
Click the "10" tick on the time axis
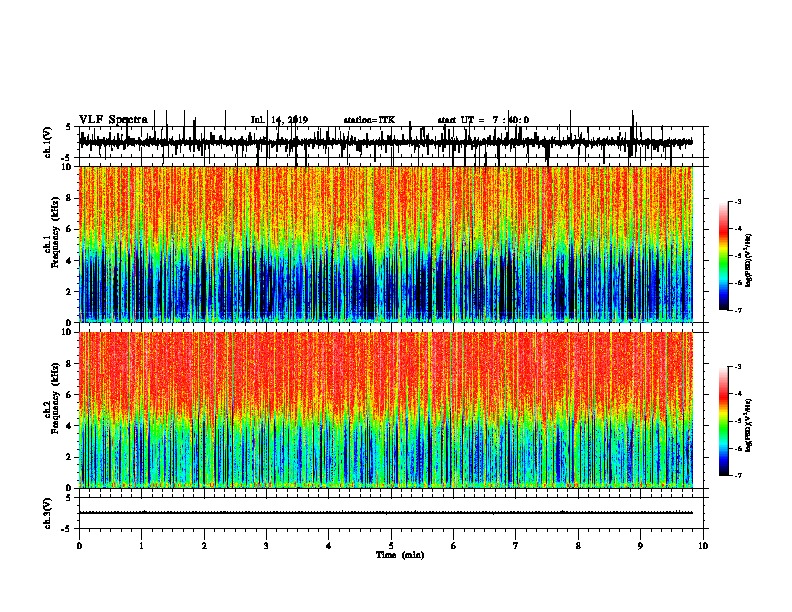[x=703, y=546]
